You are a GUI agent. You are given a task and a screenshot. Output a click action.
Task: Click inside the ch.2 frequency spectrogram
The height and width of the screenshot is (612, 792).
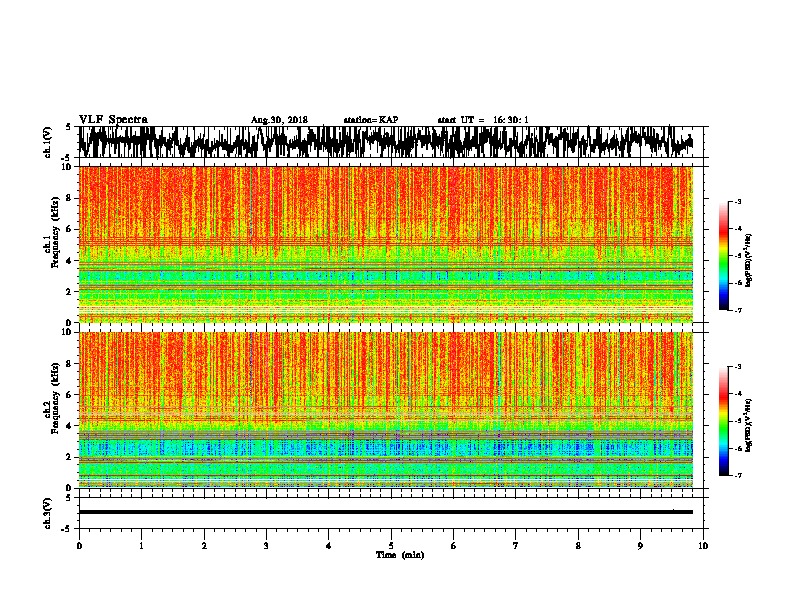(386, 410)
